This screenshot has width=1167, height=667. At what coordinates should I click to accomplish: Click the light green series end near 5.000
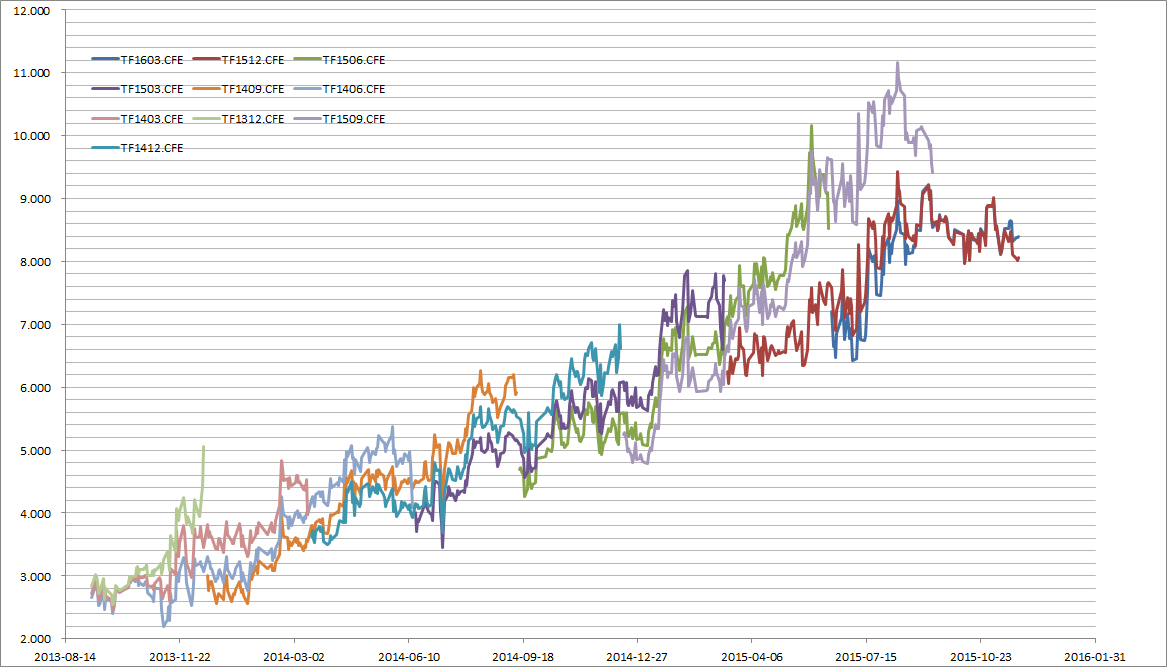pos(203,448)
